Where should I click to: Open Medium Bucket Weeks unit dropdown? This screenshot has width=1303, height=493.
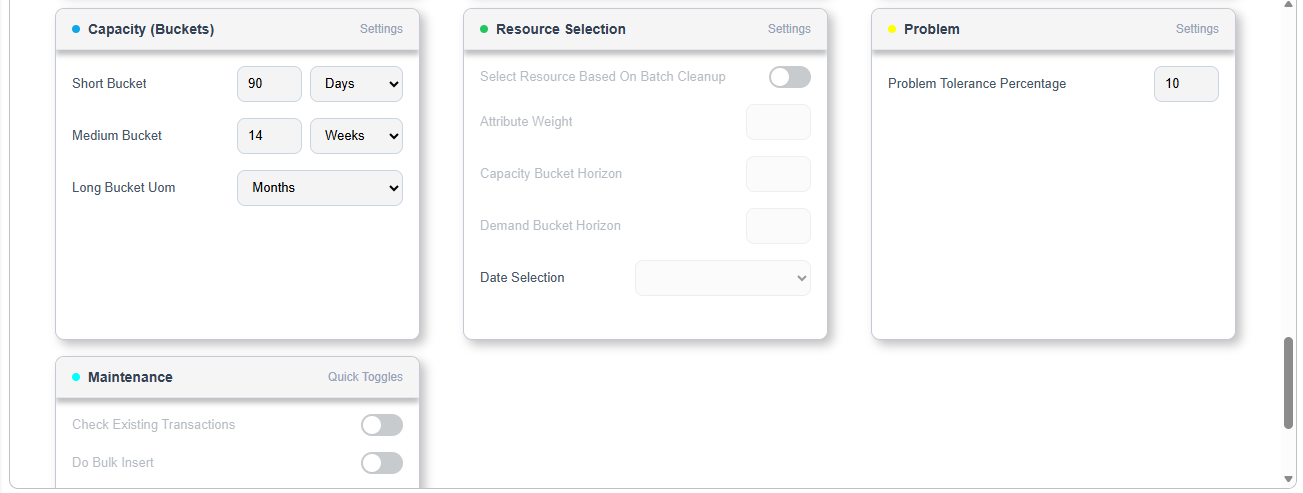click(x=356, y=136)
